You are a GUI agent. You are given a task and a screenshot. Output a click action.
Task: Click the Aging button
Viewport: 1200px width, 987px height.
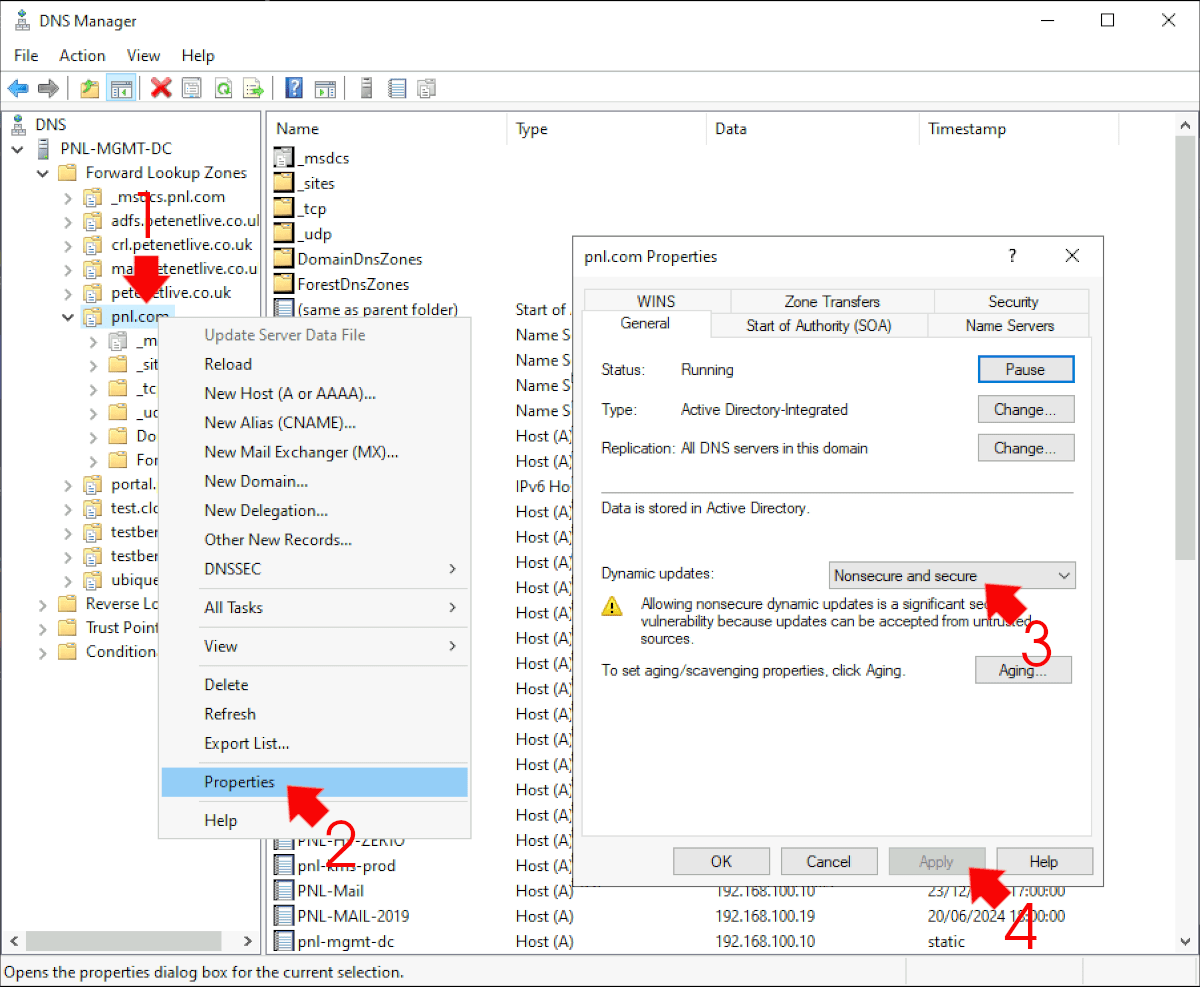(x=1023, y=669)
